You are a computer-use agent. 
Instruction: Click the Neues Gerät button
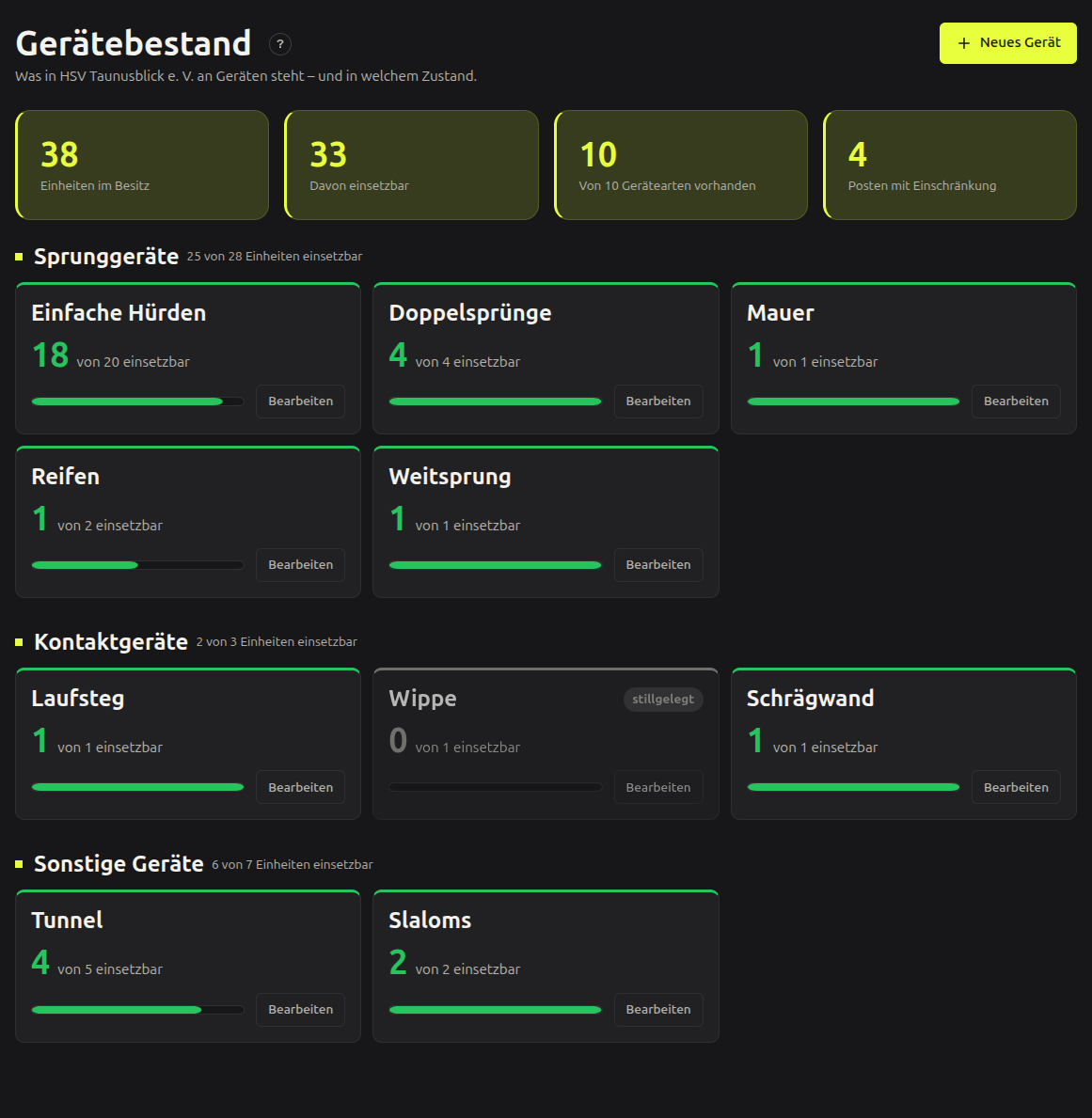coord(1008,43)
